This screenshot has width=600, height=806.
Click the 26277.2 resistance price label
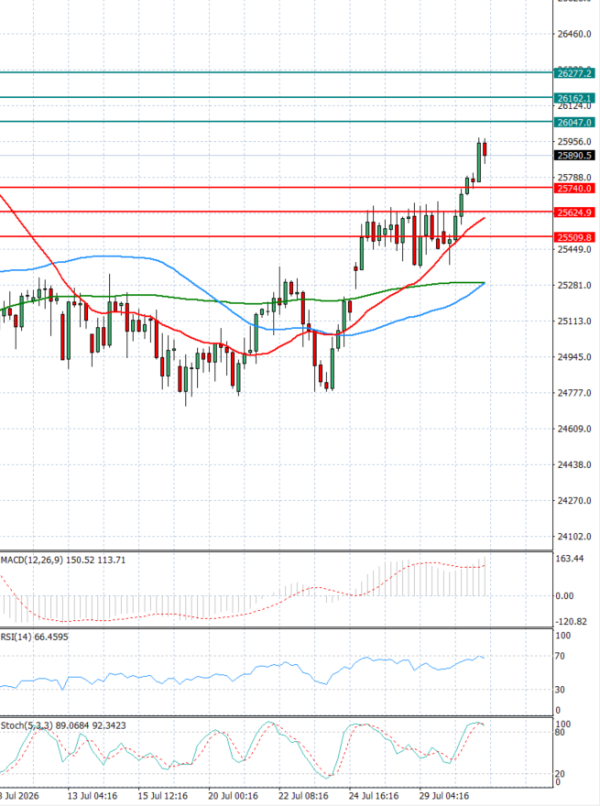(x=574, y=74)
